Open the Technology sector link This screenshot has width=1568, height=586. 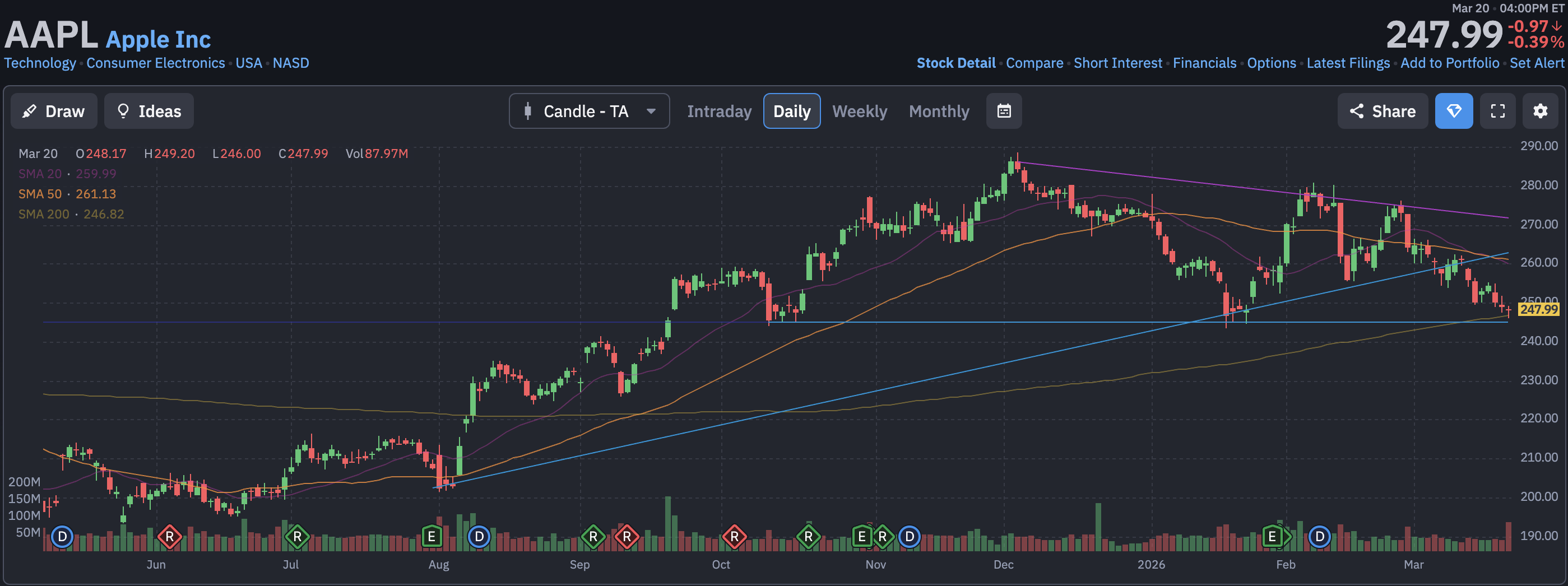(40, 63)
